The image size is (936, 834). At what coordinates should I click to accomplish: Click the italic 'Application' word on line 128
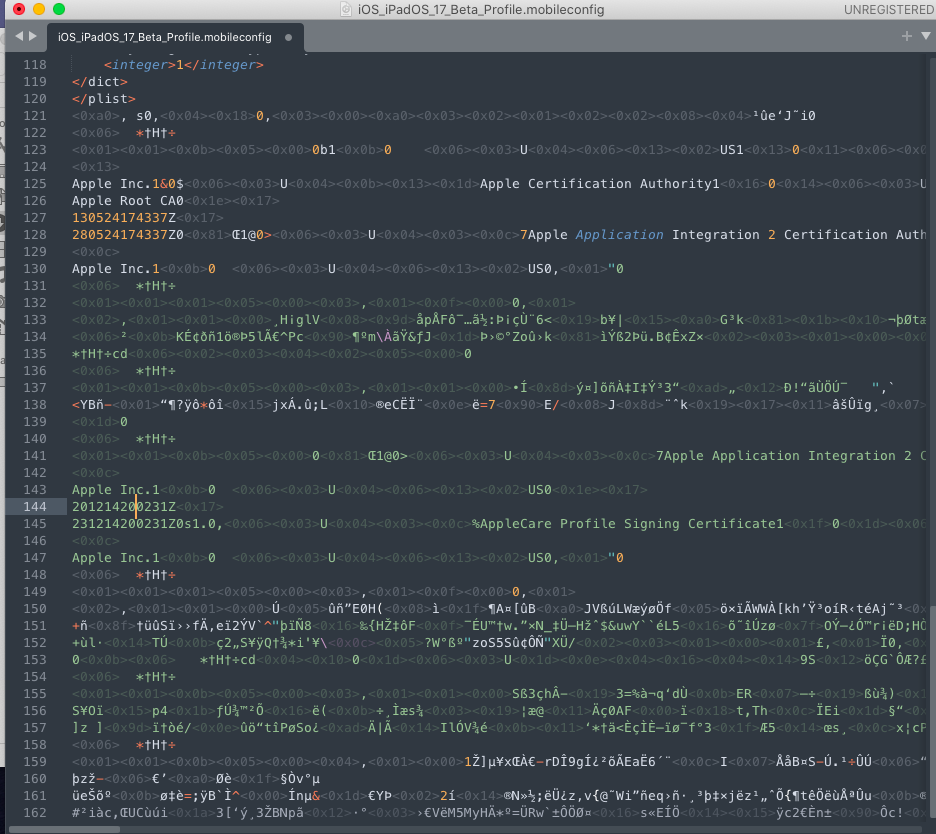[620, 235]
